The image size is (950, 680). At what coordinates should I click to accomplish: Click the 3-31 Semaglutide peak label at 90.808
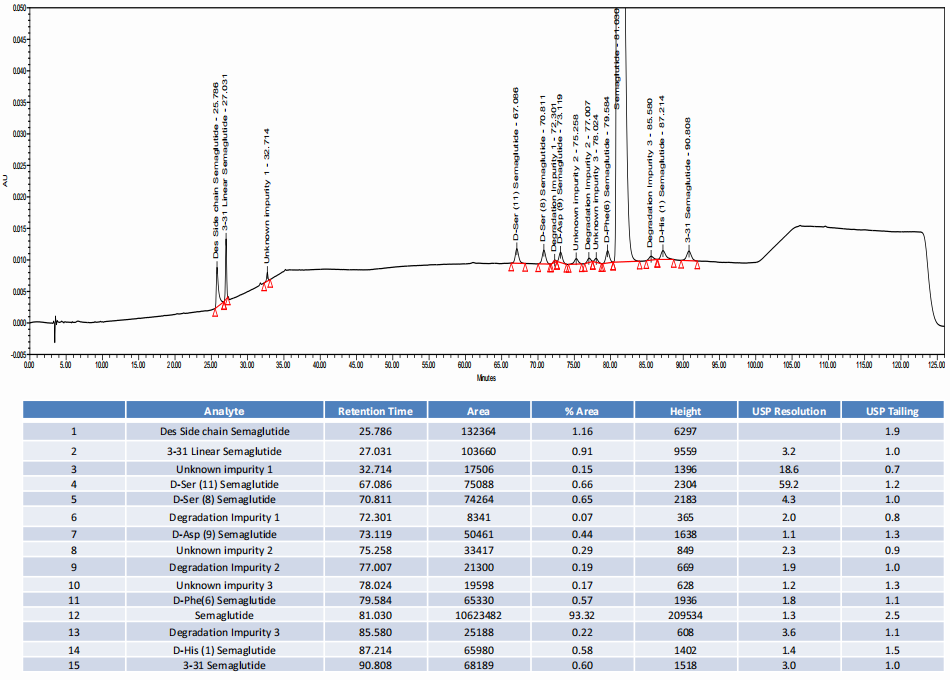[x=688, y=180]
